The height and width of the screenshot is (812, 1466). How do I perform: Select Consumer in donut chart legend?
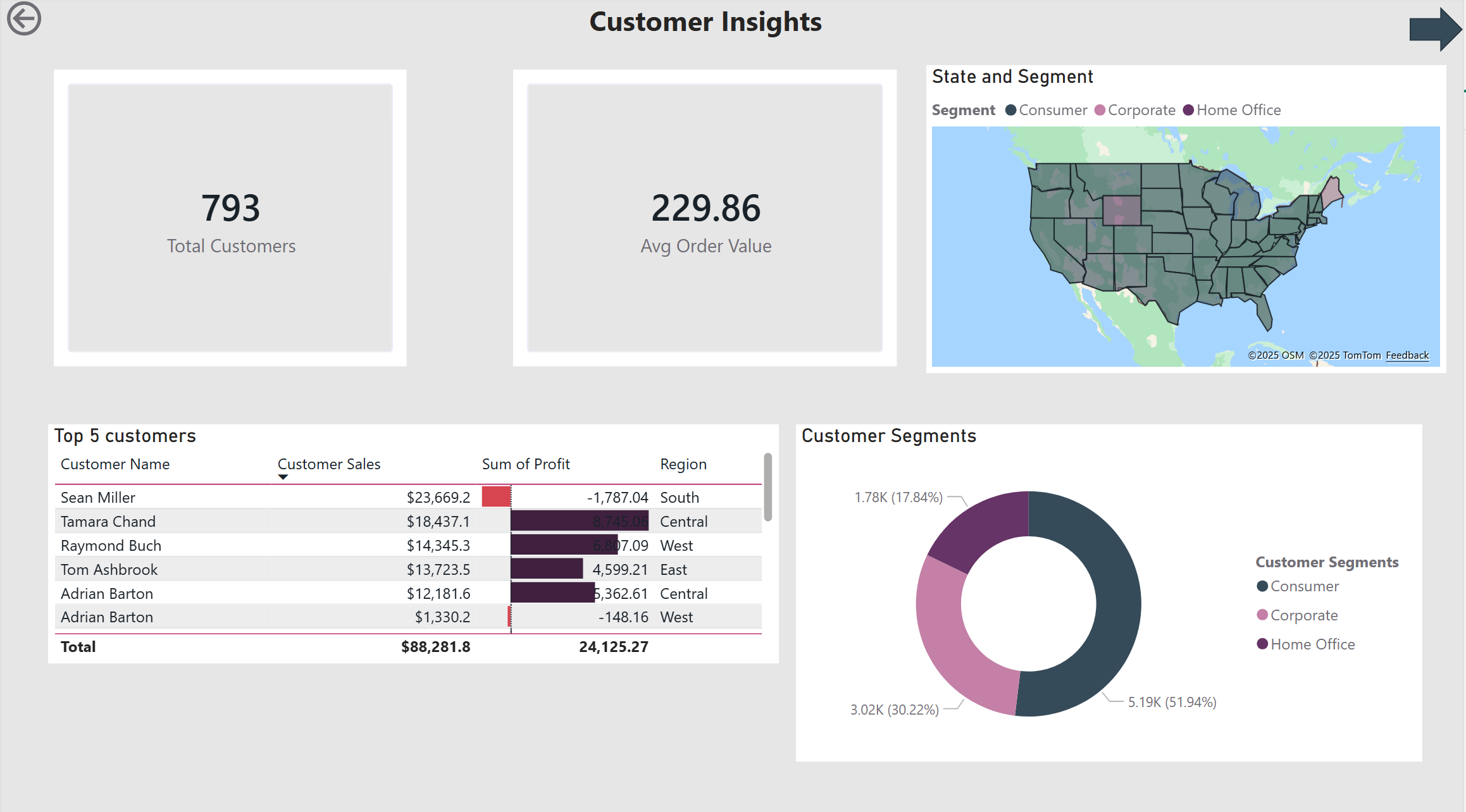tap(1298, 586)
